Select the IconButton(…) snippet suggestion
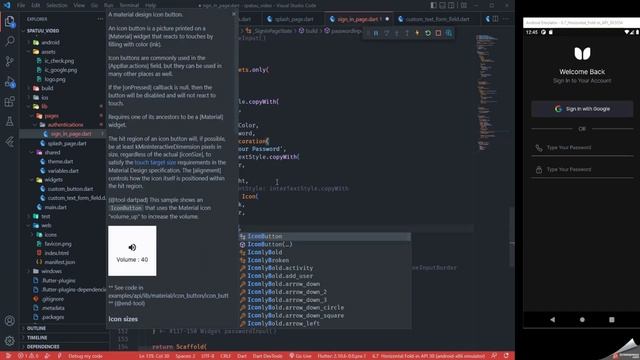 click(325, 244)
